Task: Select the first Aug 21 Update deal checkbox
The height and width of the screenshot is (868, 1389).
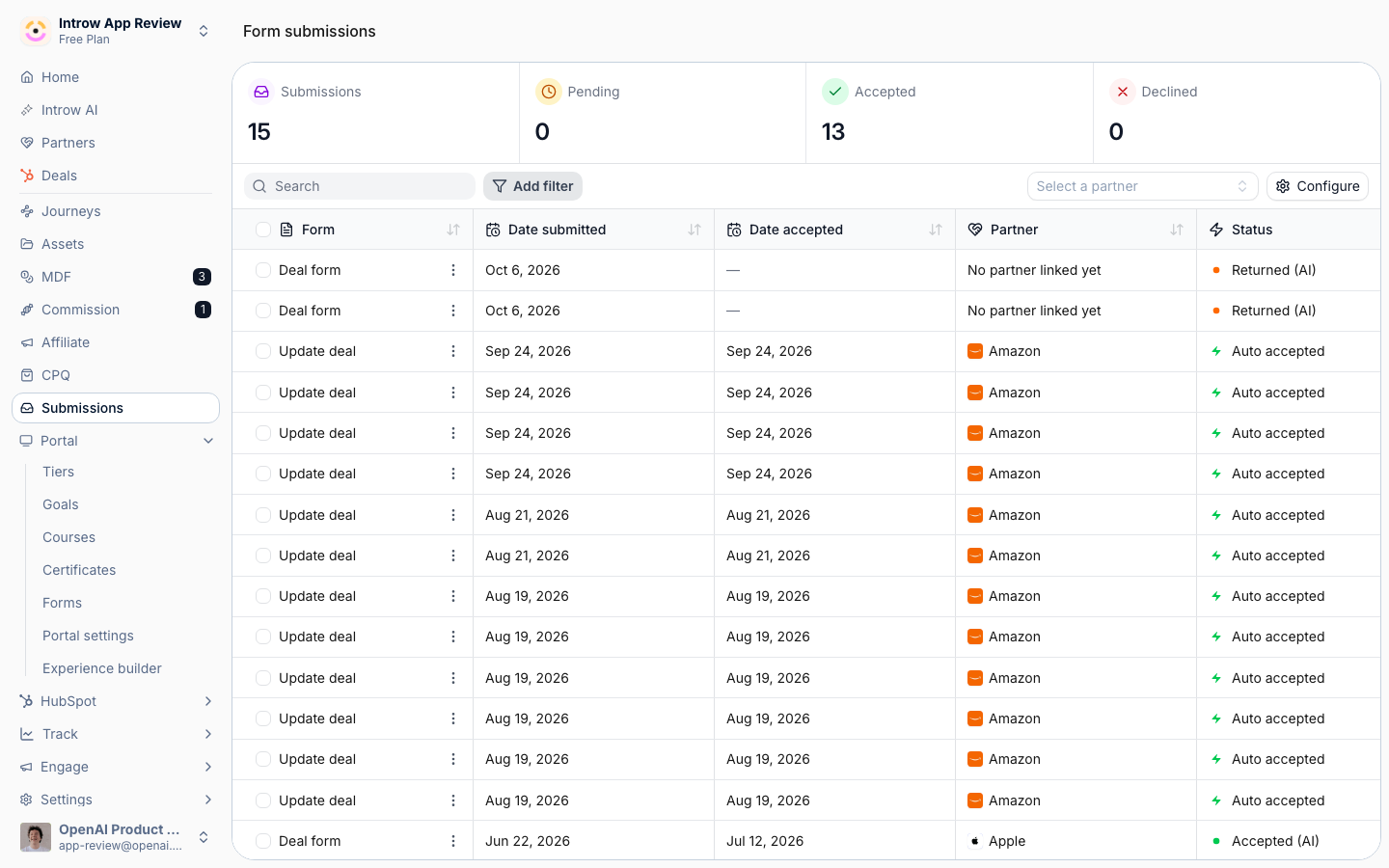Action: click(x=263, y=515)
